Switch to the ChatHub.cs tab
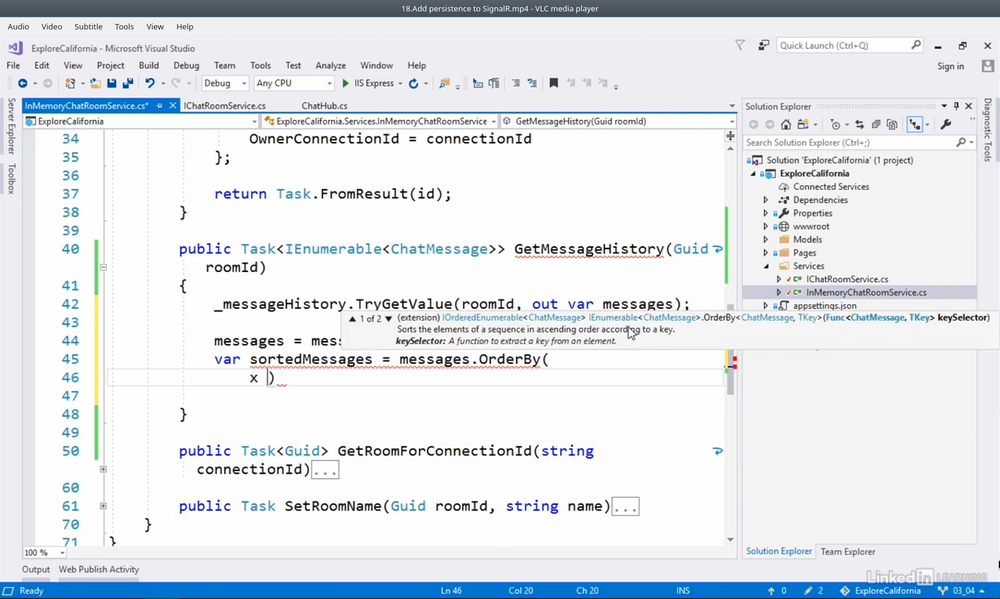1000x599 pixels. tap(324, 106)
